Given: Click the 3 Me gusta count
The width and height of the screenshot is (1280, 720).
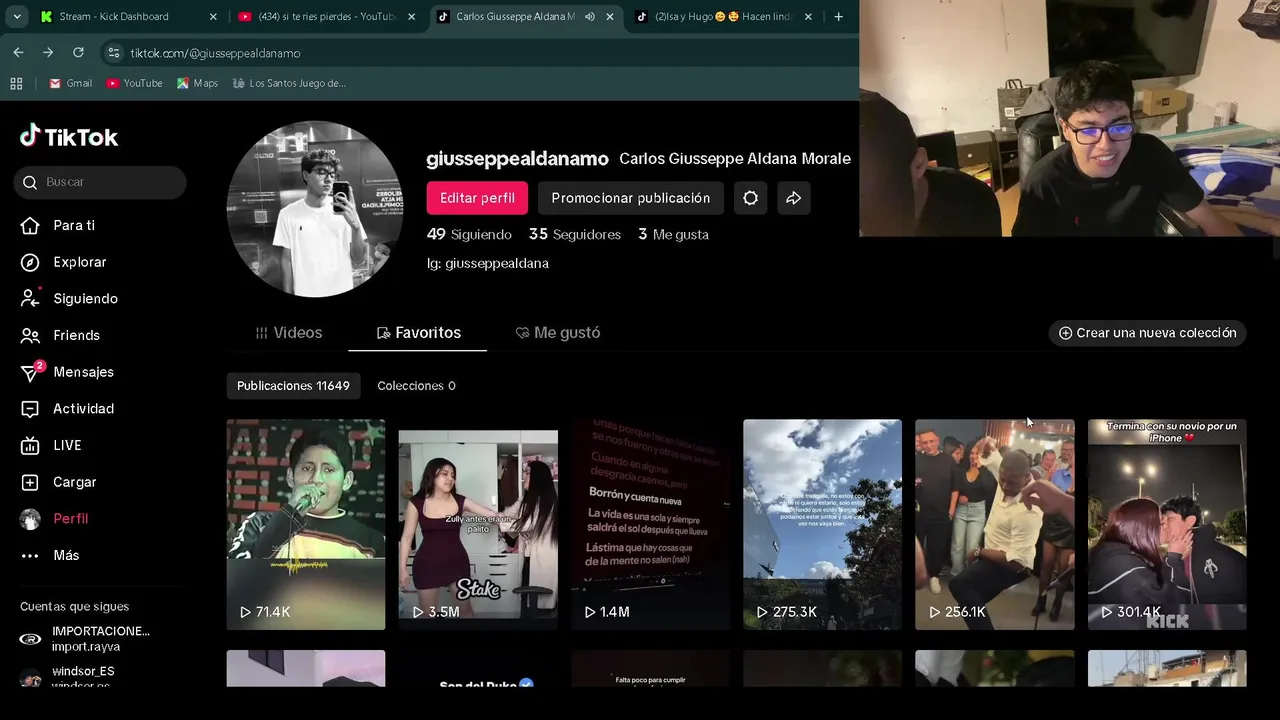Looking at the screenshot, I should [673, 234].
